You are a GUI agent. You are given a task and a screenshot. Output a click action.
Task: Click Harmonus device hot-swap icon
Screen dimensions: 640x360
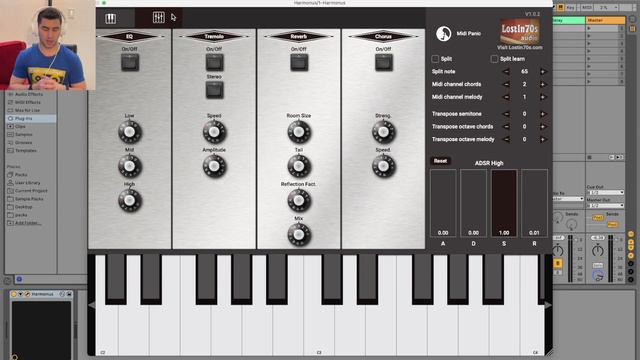pos(62,294)
